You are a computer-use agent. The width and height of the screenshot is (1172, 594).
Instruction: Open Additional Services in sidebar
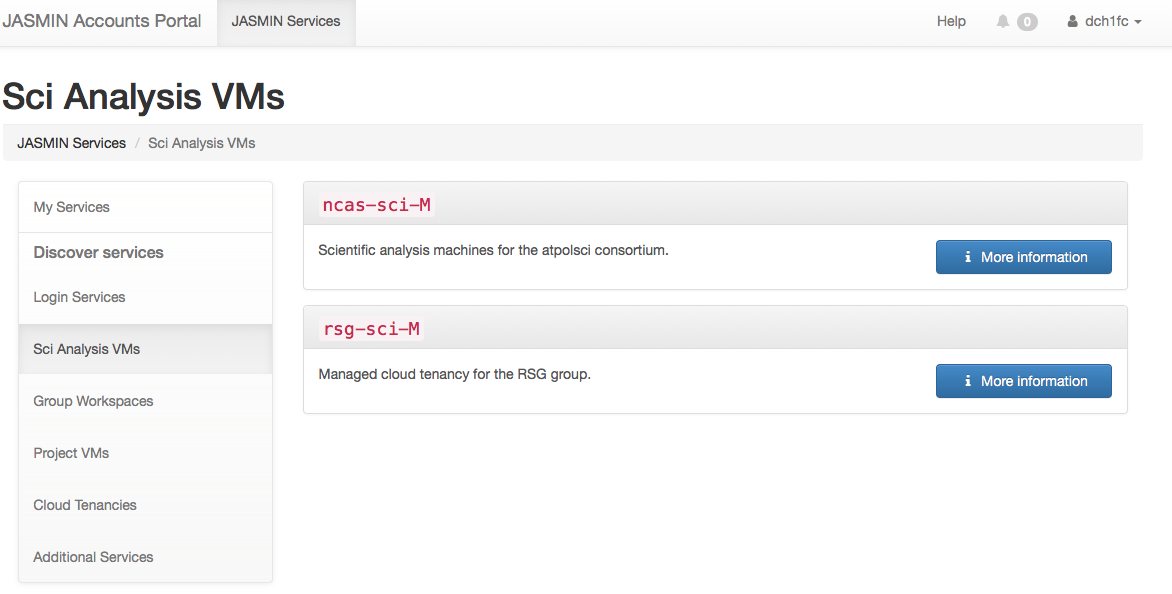[93, 557]
